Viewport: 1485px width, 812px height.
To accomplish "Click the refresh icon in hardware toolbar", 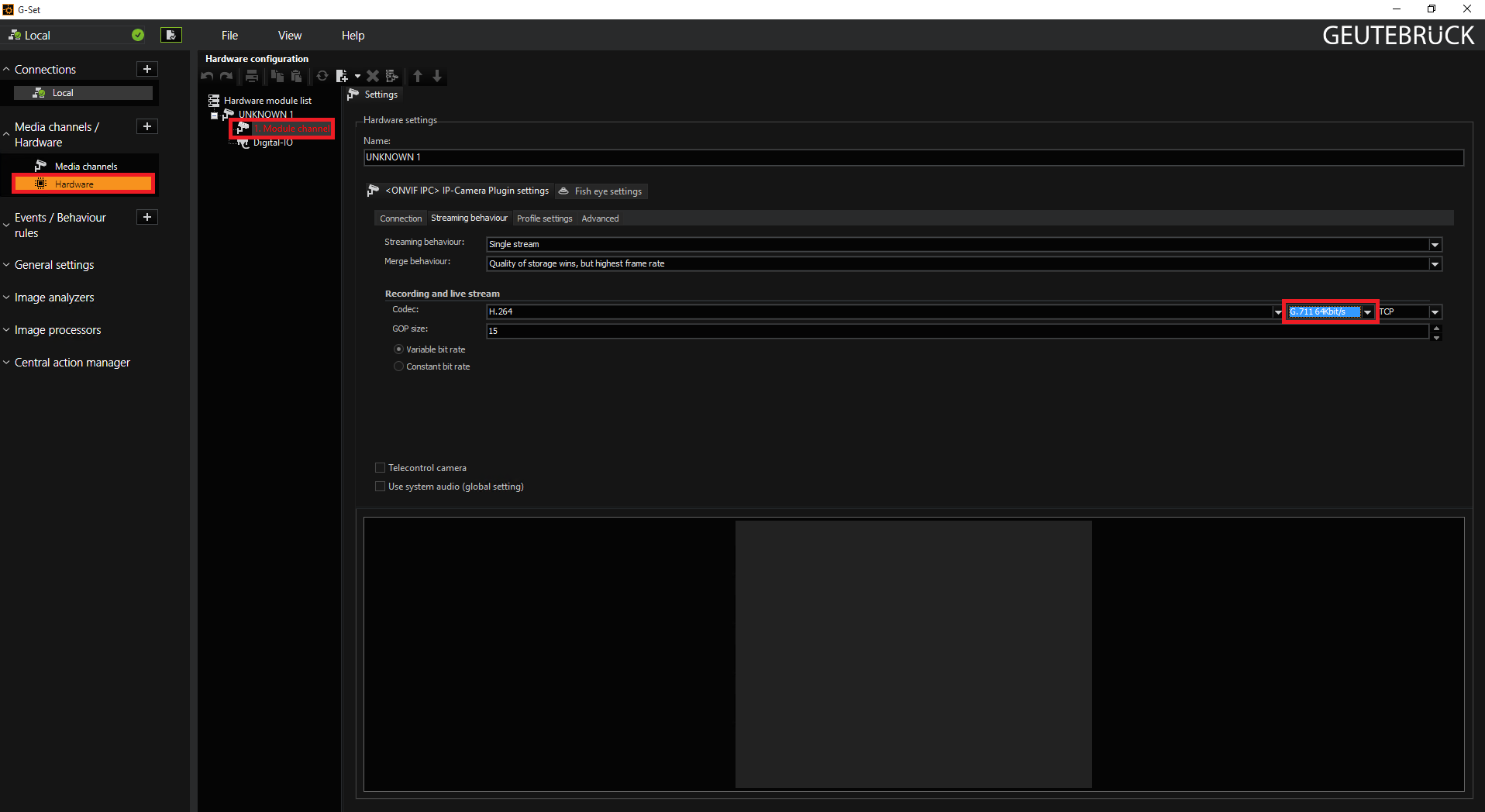I will pos(322,76).
